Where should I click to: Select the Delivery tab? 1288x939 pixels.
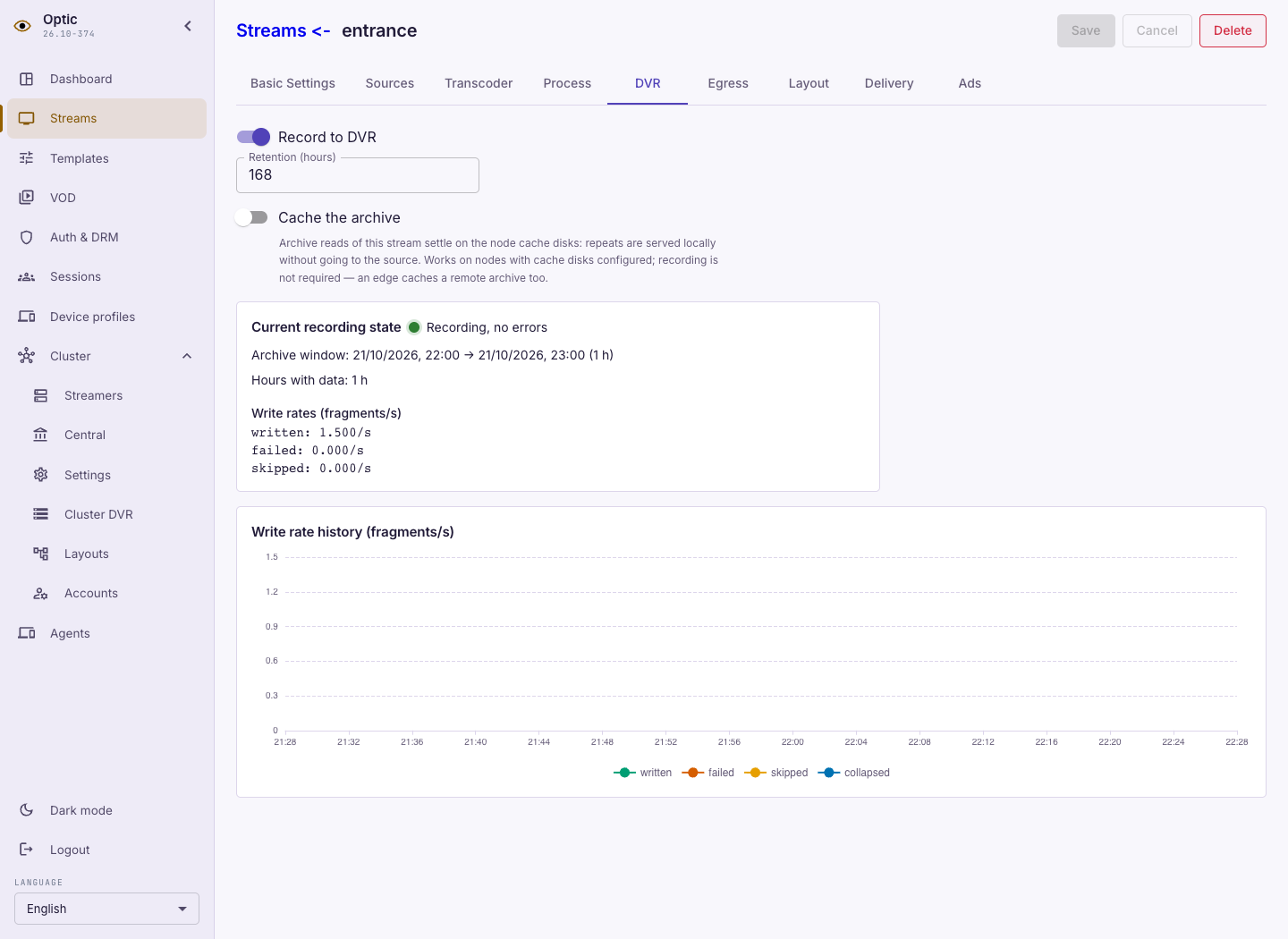(x=889, y=83)
